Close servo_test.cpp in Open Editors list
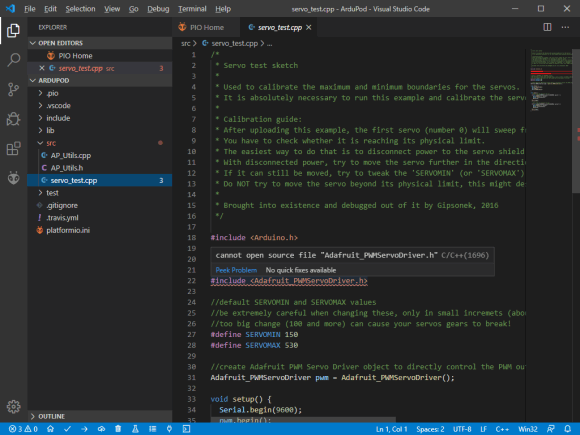 tap(42, 68)
